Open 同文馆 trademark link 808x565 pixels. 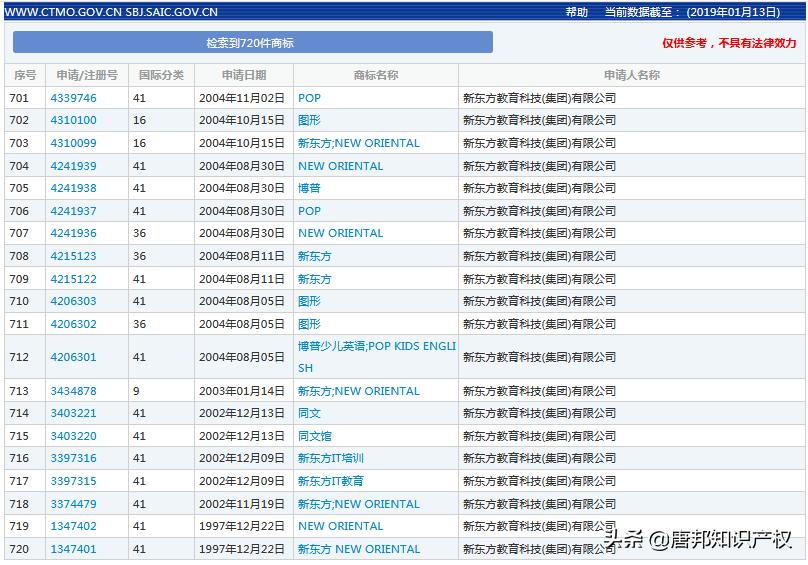tap(315, 436)
